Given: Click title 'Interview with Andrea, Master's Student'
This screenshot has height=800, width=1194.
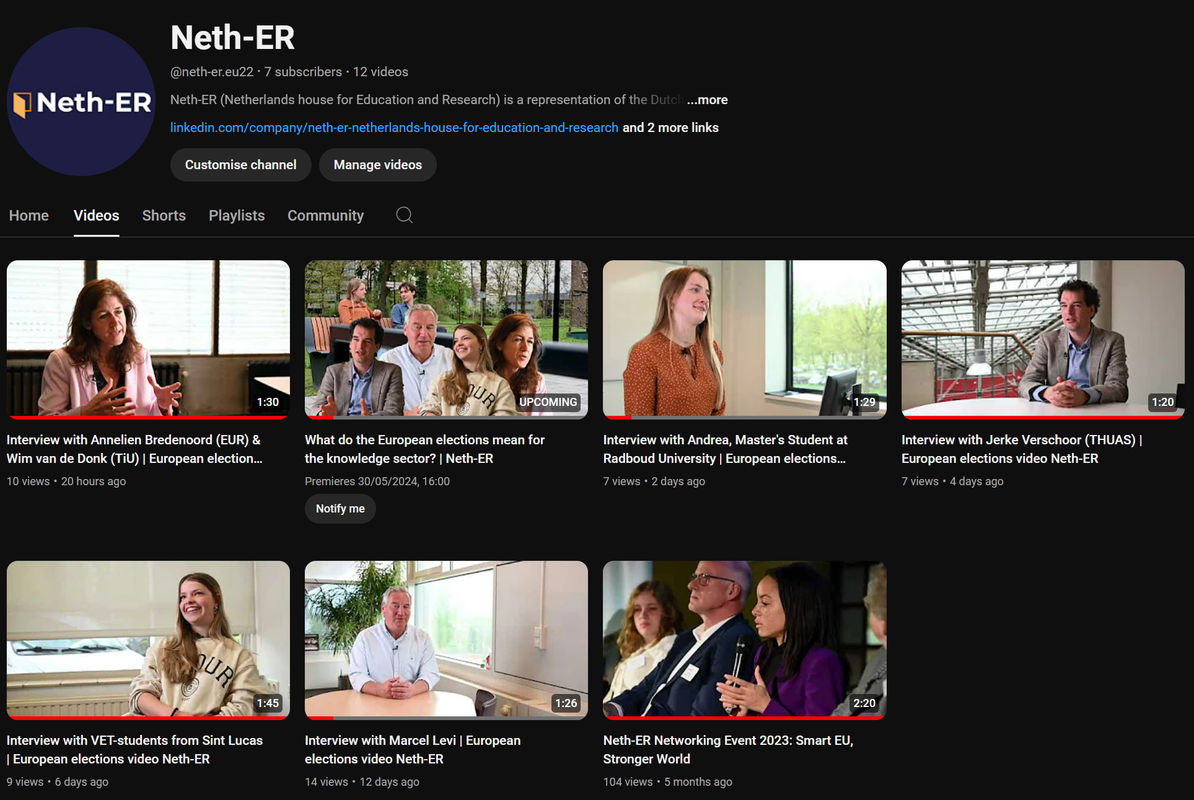Looking at the screenshot, I should point(725,449).
